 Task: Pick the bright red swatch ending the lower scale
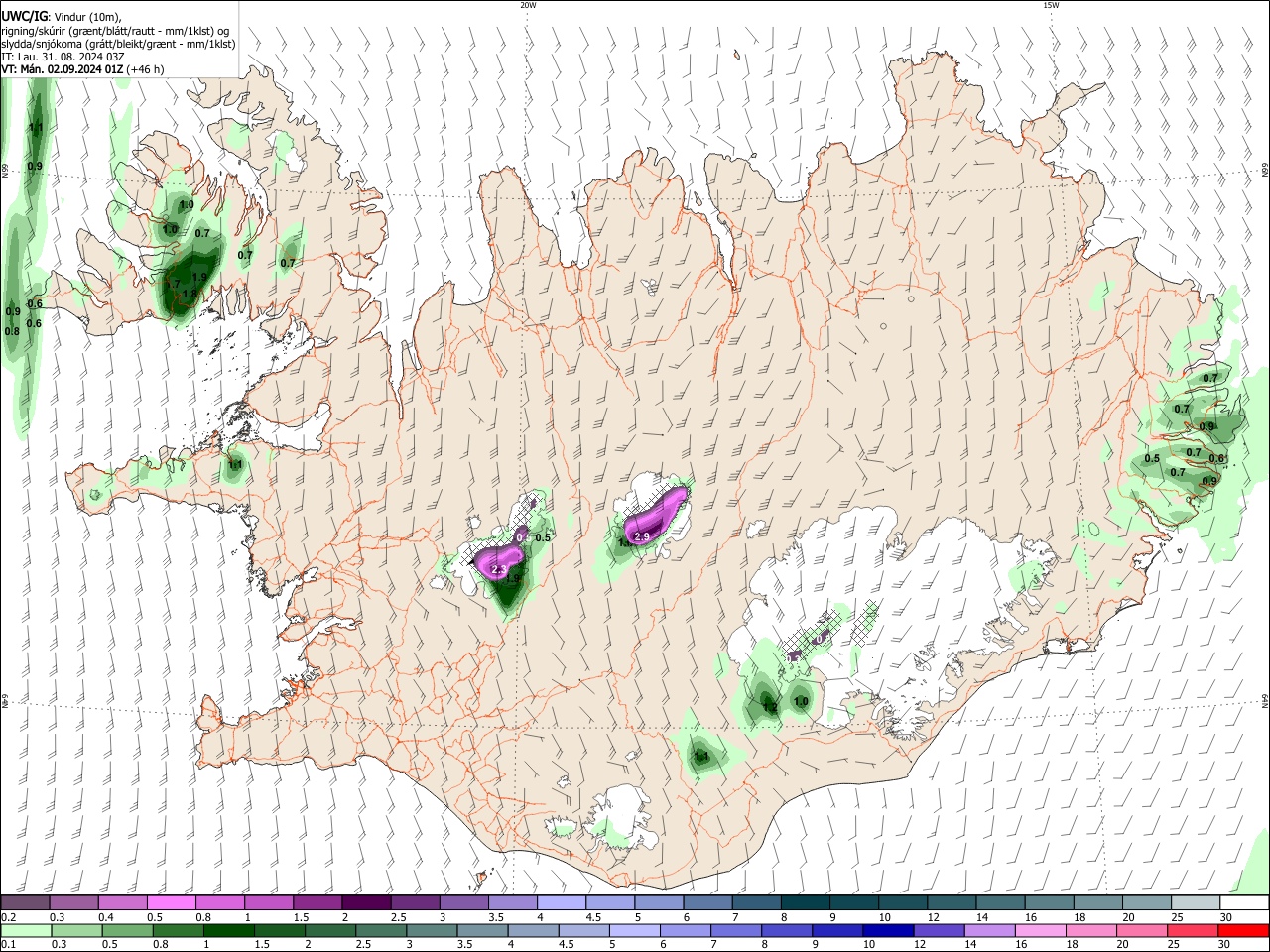1244,930
